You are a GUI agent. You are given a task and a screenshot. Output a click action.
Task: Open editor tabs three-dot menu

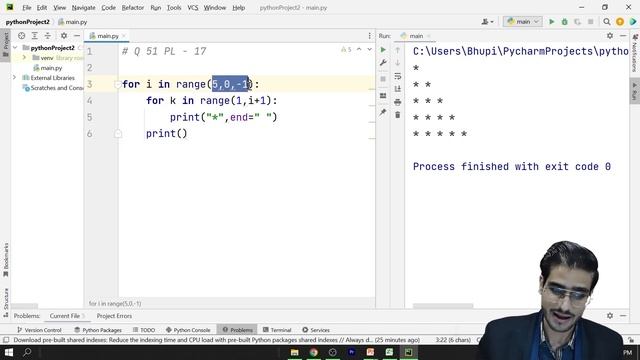369,36
